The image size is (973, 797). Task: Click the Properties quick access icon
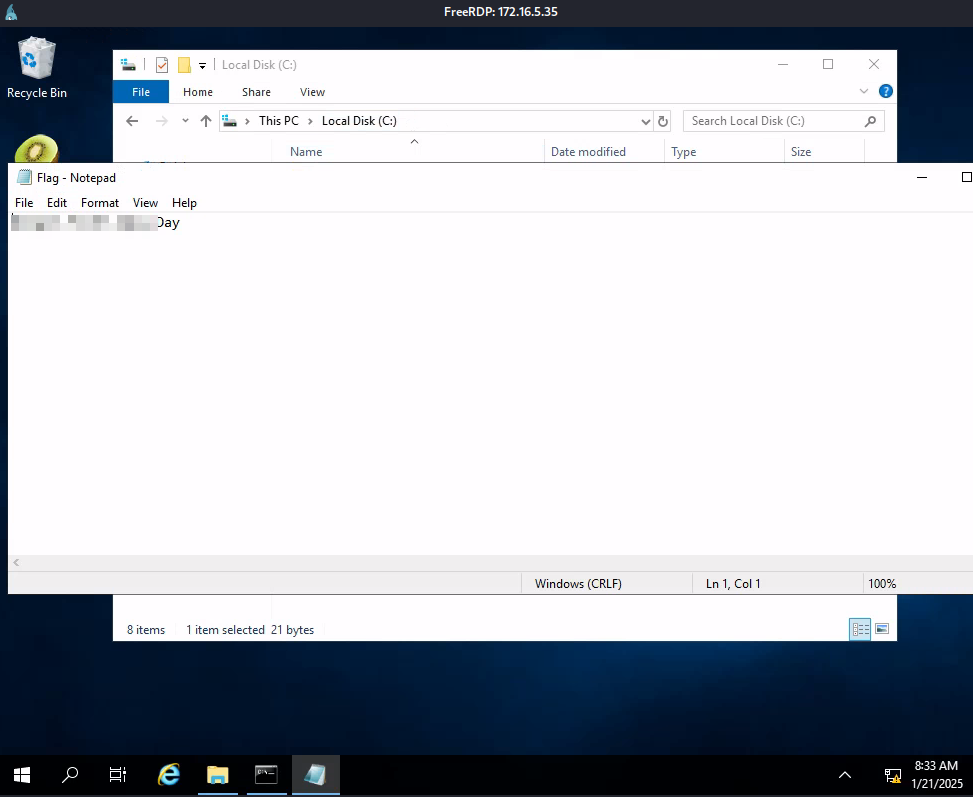pos(162,65)
